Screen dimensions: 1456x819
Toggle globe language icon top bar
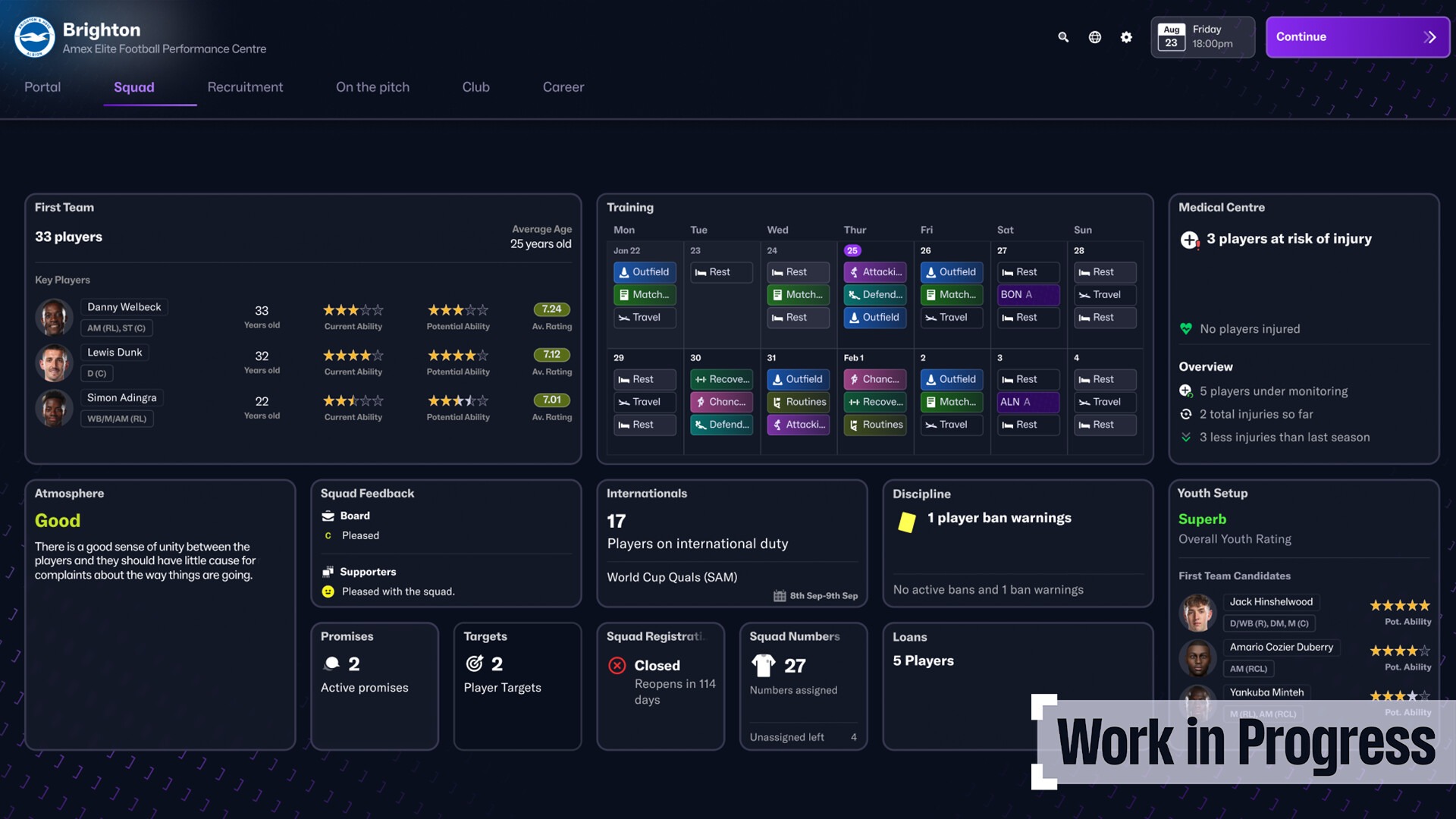pos(1094,37)
